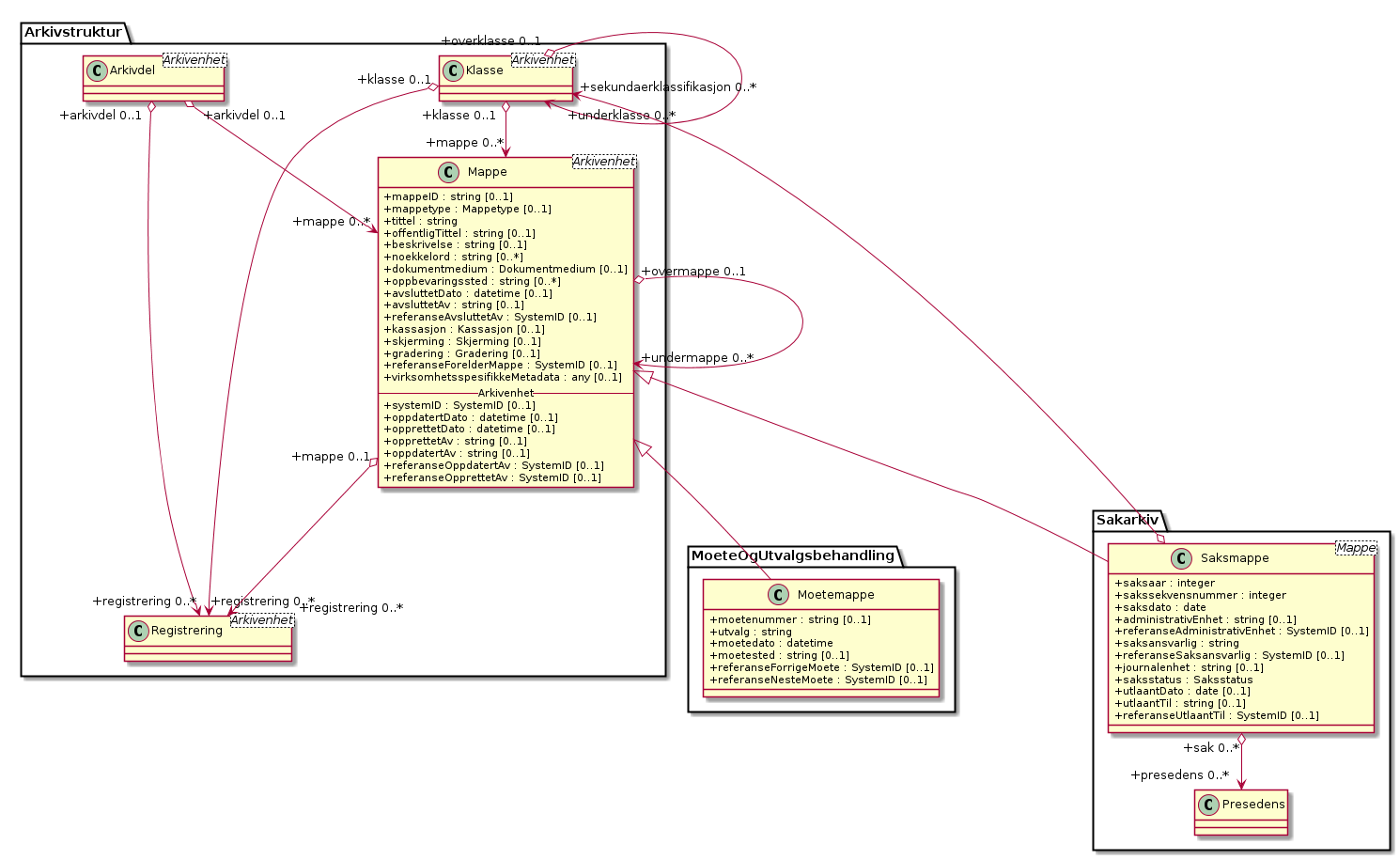This screenshot has height=860, width=1400.
Task: Click the +beskrivelse attribute line
Action: click(455, 245)
